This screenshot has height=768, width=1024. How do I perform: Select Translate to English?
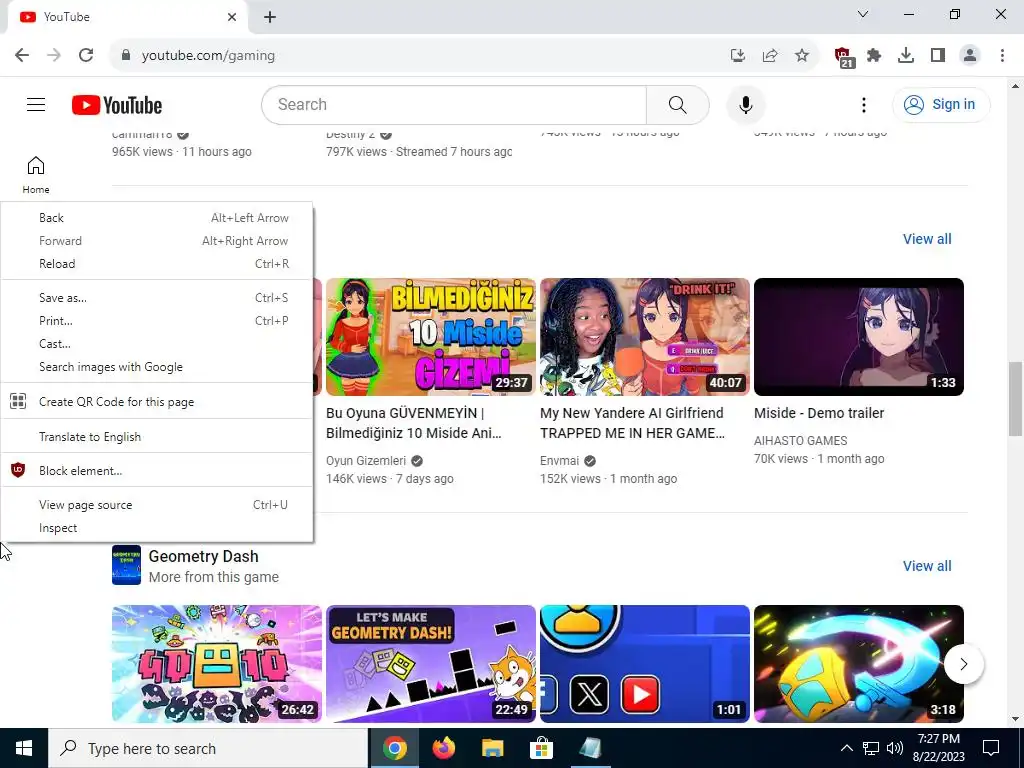click(x=157, y=437)
